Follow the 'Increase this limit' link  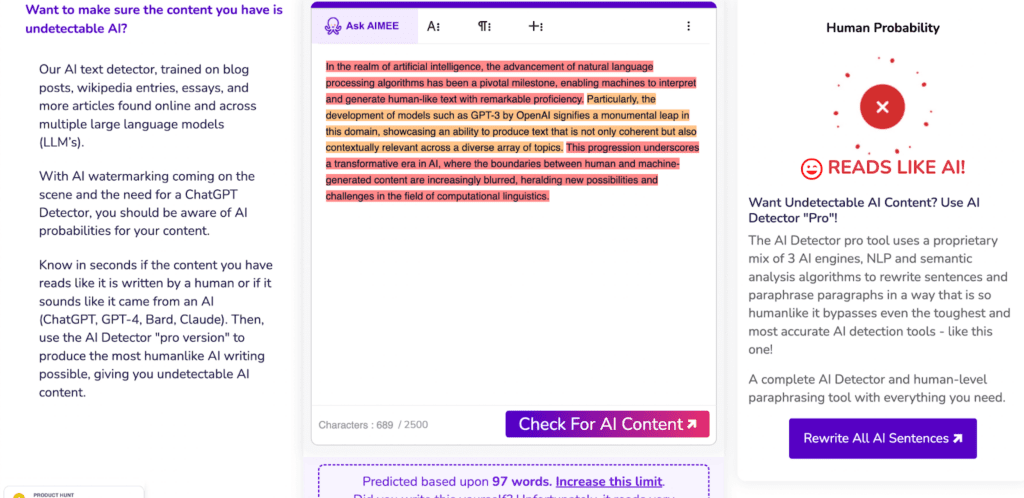pos(608,481)
